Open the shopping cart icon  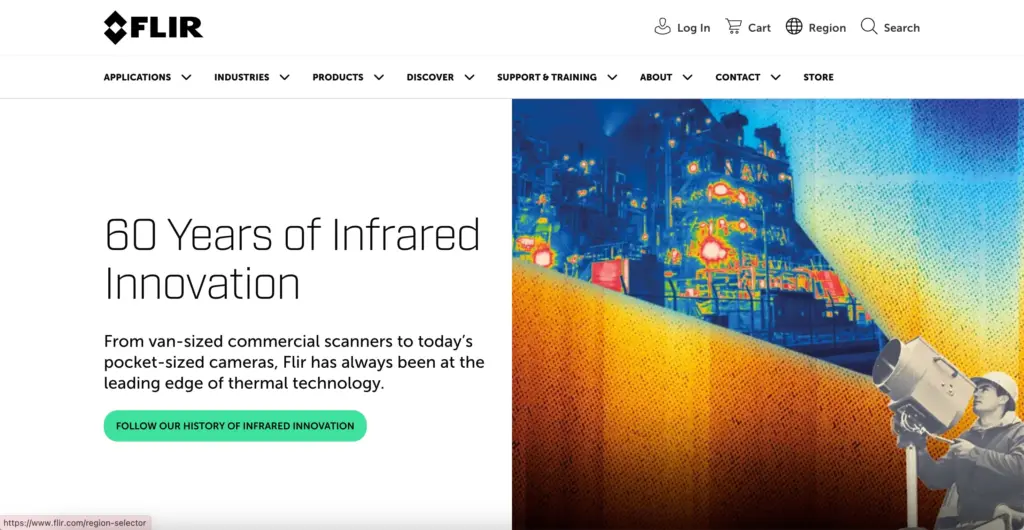734,27
